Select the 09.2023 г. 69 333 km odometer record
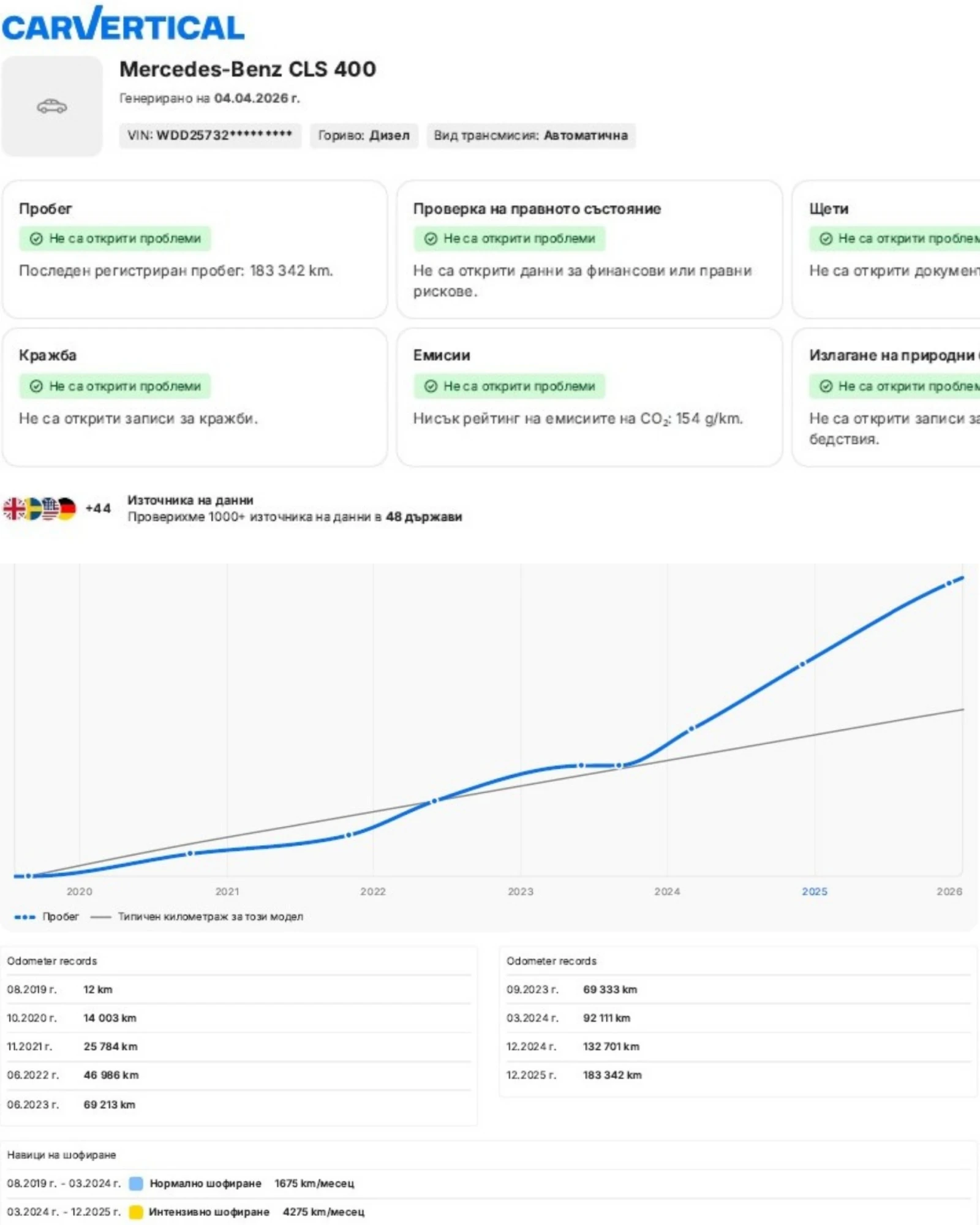The height and width of the screenshot is (1225, 980). point(738,990)
